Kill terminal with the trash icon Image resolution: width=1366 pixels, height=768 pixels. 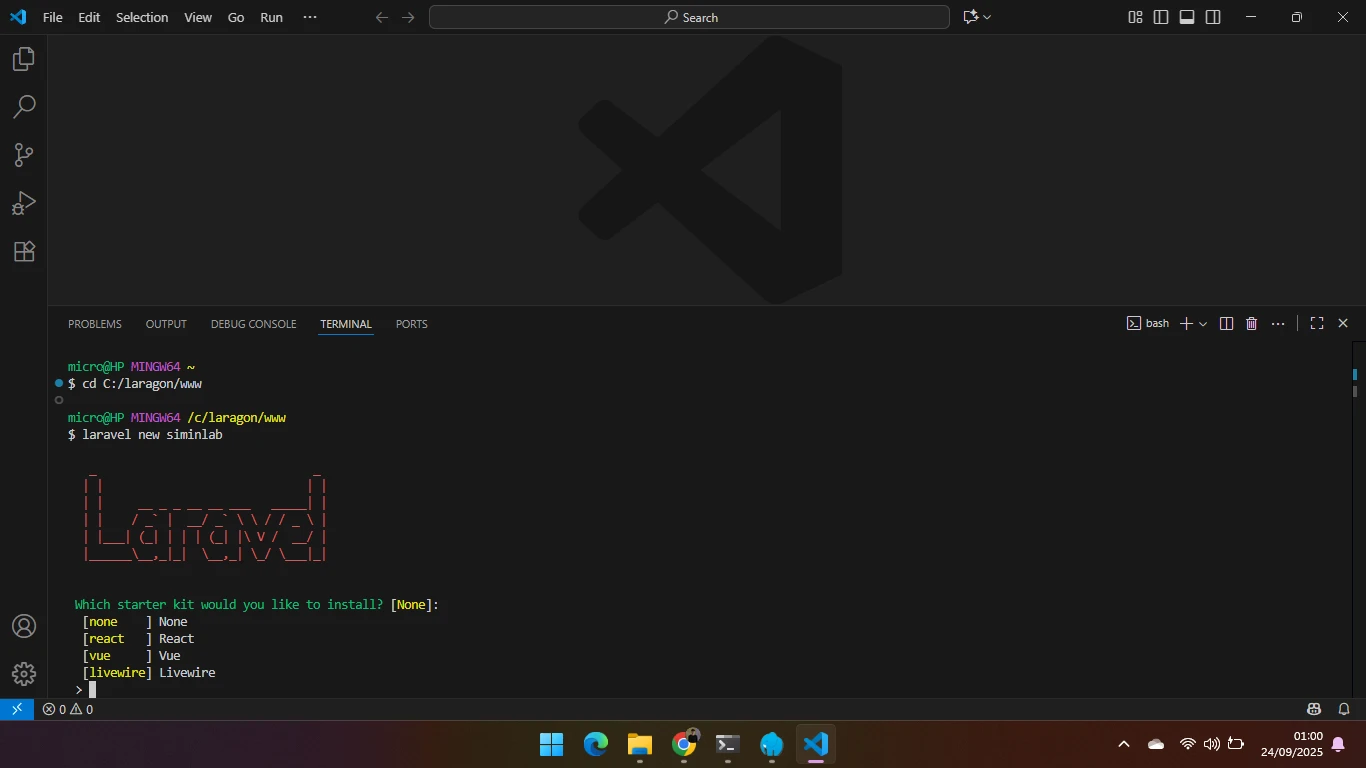pos(1251,324)
